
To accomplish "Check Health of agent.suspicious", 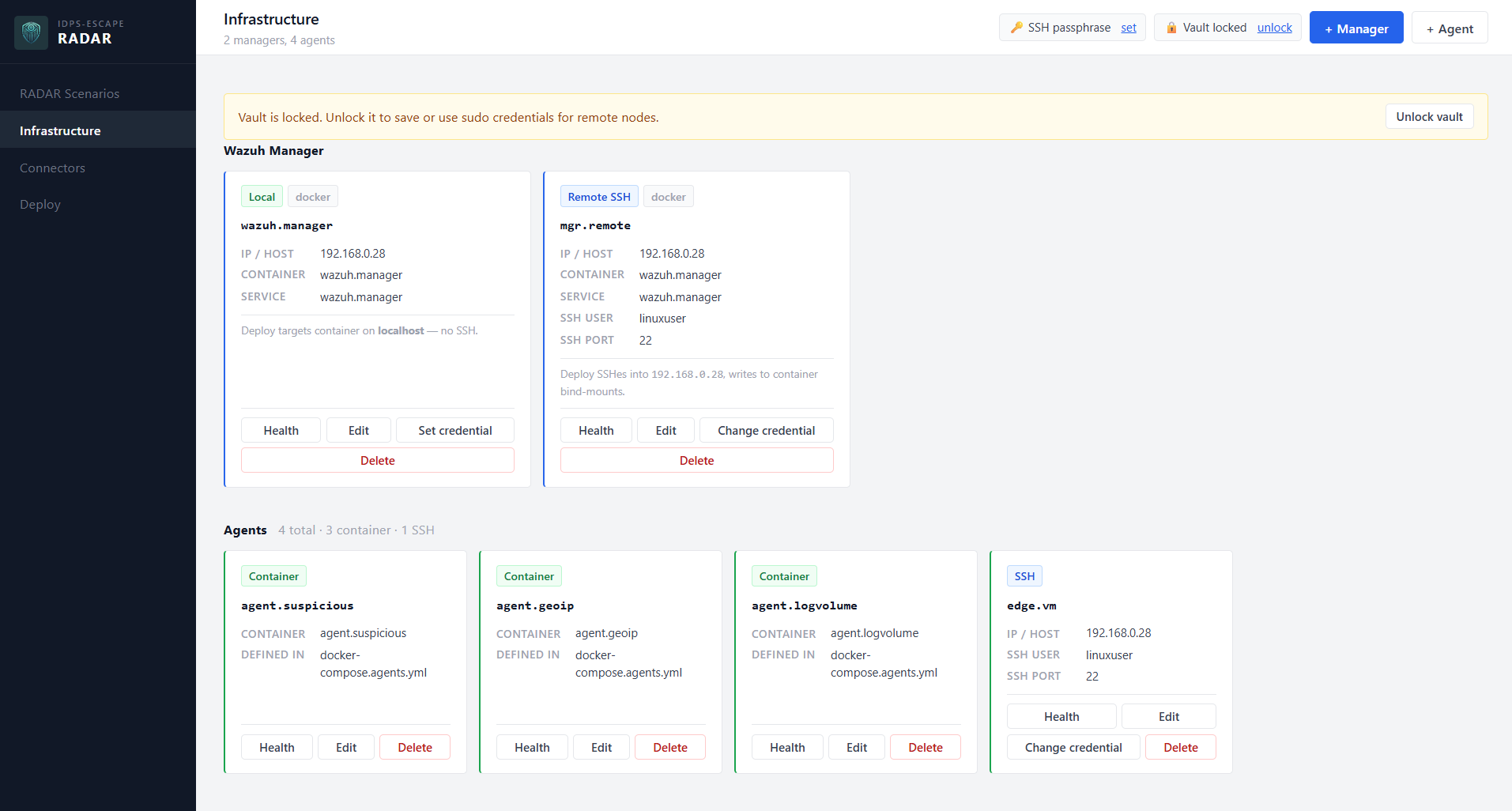I will (x=277, y=747).
